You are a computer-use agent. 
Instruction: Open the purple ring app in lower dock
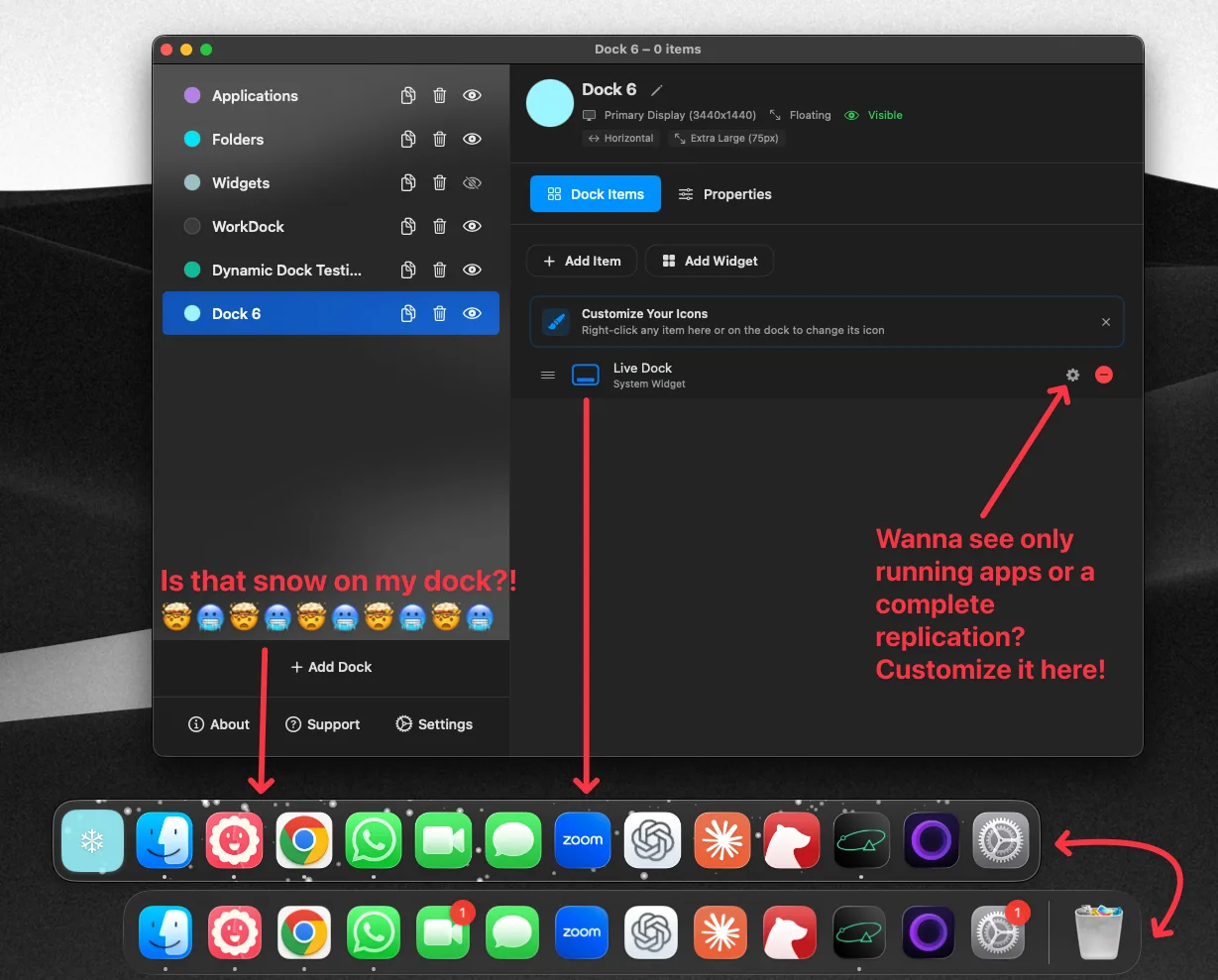[x=929, y=932]
